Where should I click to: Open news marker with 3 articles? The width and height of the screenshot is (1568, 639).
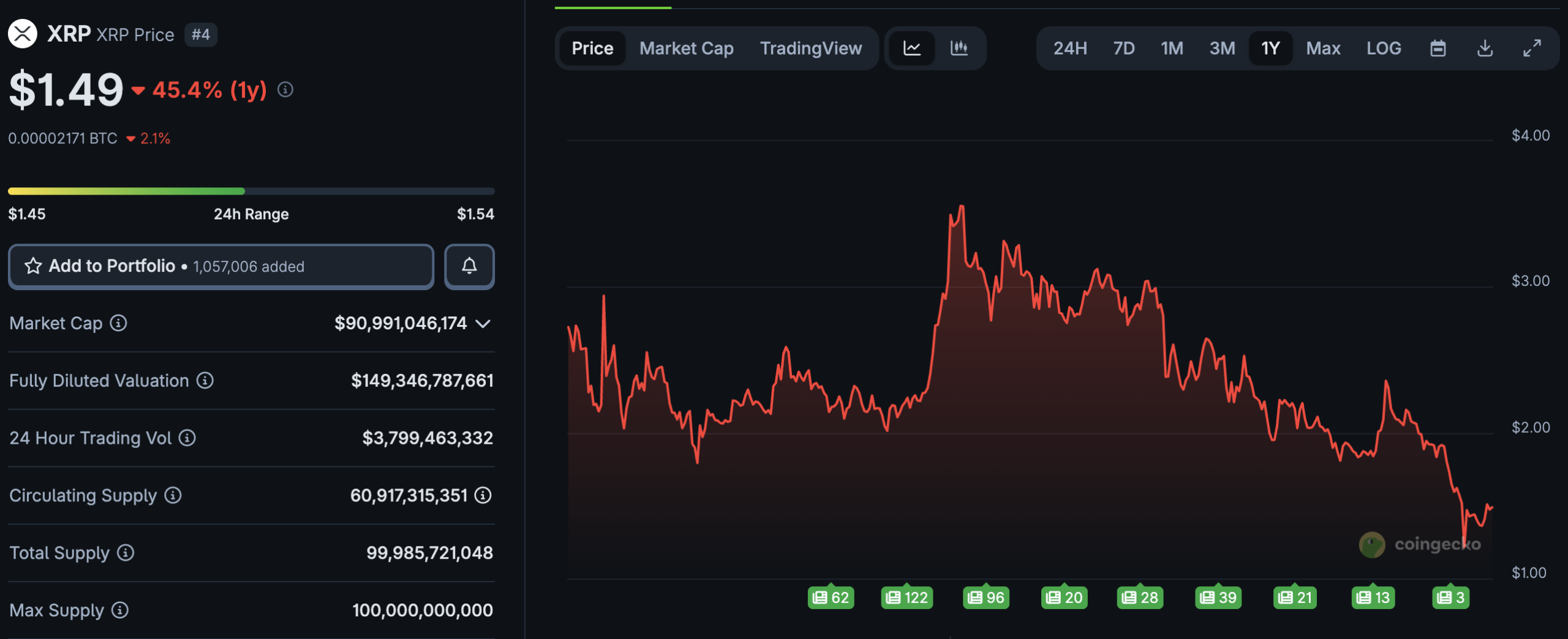pos(1451,597)
